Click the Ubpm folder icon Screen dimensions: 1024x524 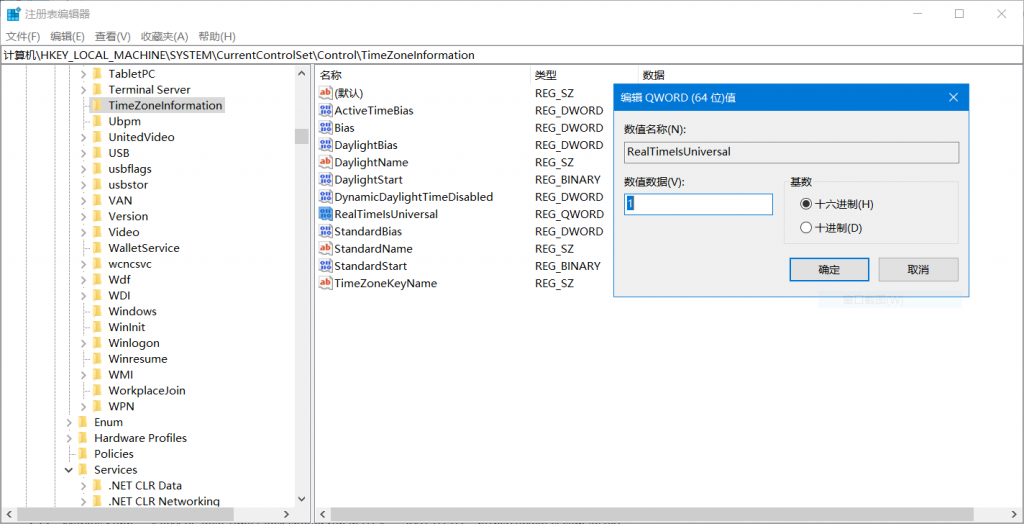(x=97, y=121)
